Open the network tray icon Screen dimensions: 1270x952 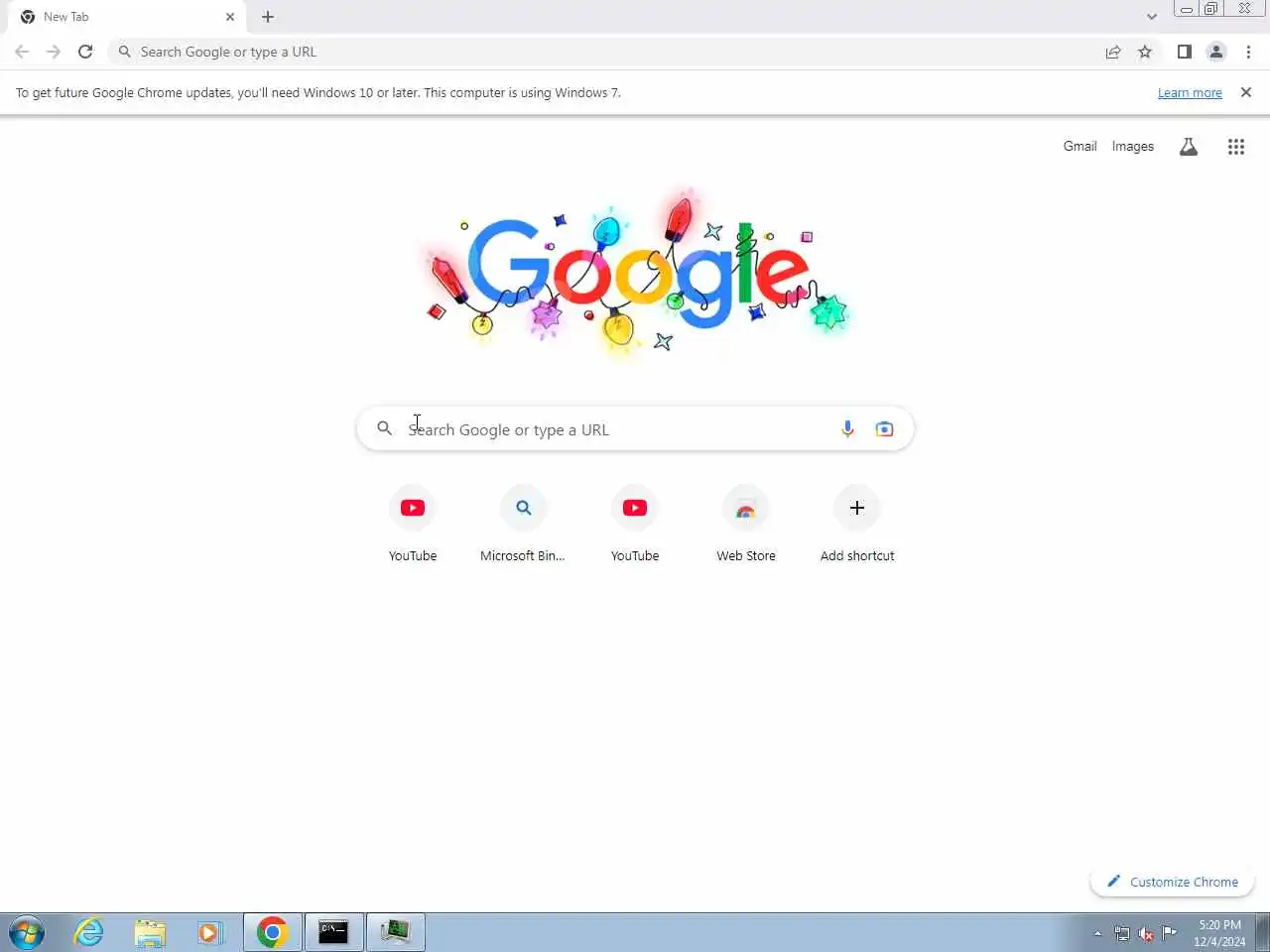[x=1122, y=933]
